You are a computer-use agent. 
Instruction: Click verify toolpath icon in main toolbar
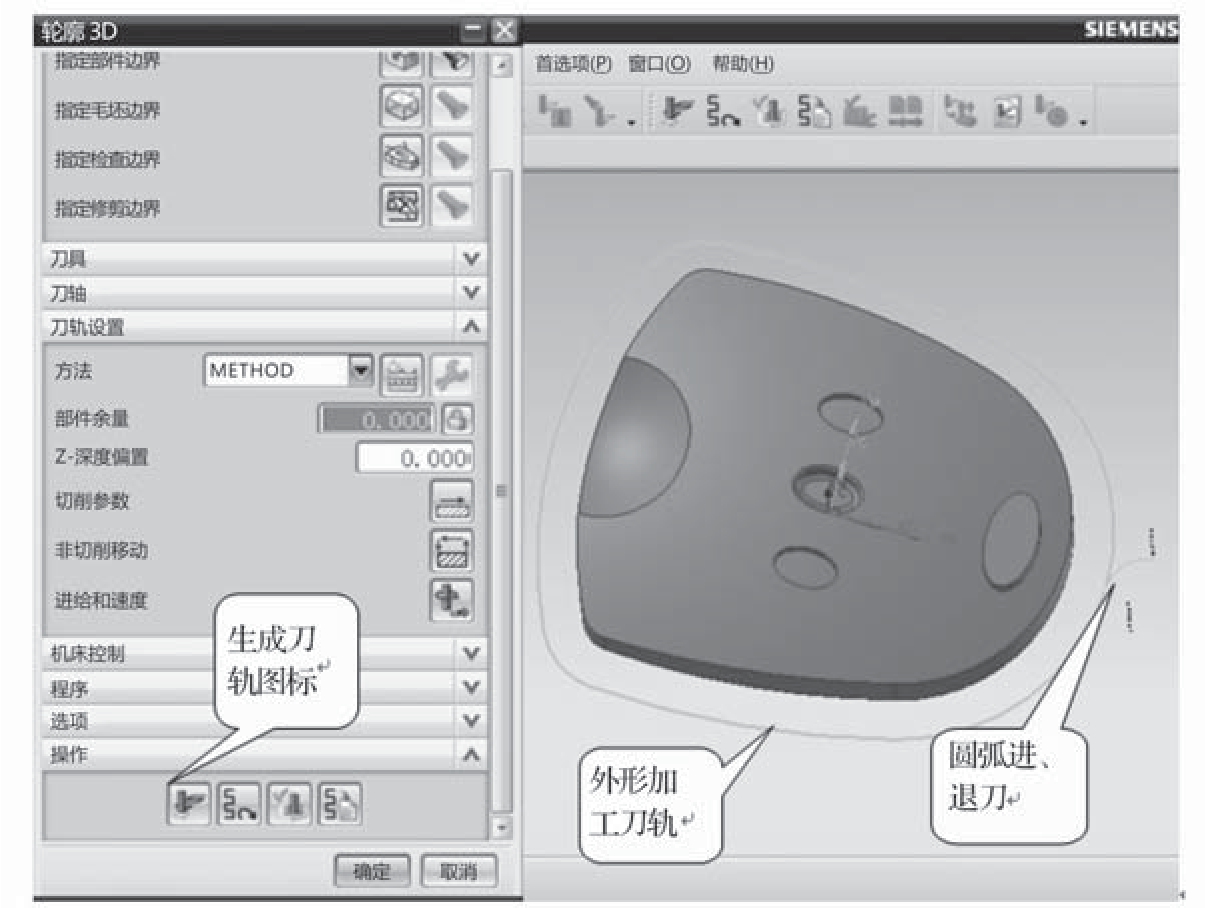tap(769, 111)
